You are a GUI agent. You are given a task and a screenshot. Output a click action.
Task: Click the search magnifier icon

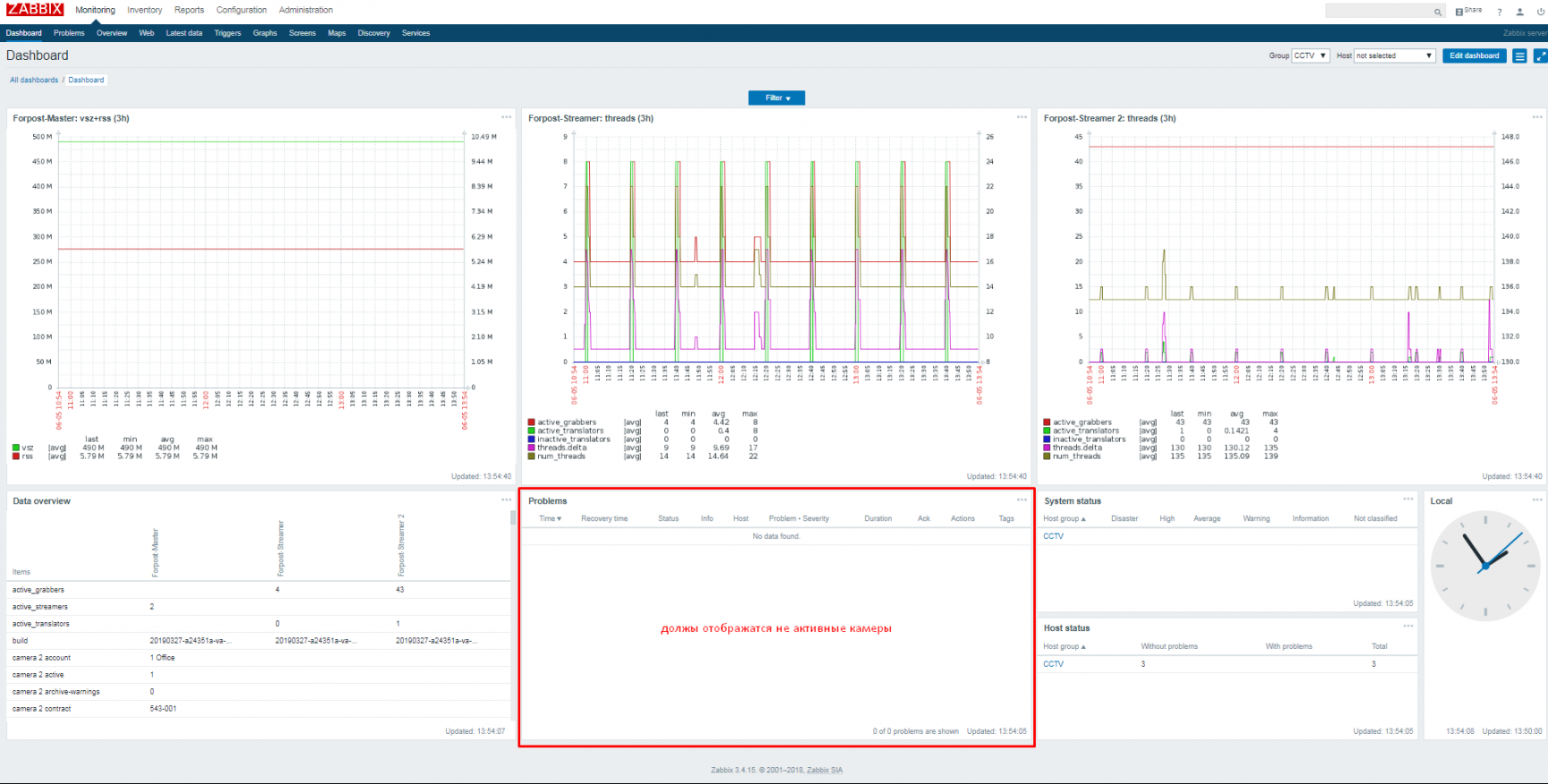1438,12
